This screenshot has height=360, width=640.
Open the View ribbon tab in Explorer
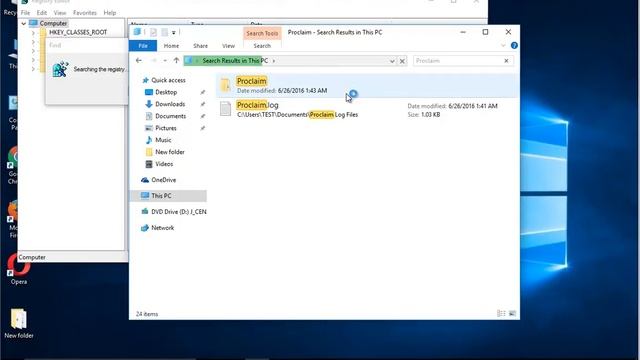click(228, 46)
